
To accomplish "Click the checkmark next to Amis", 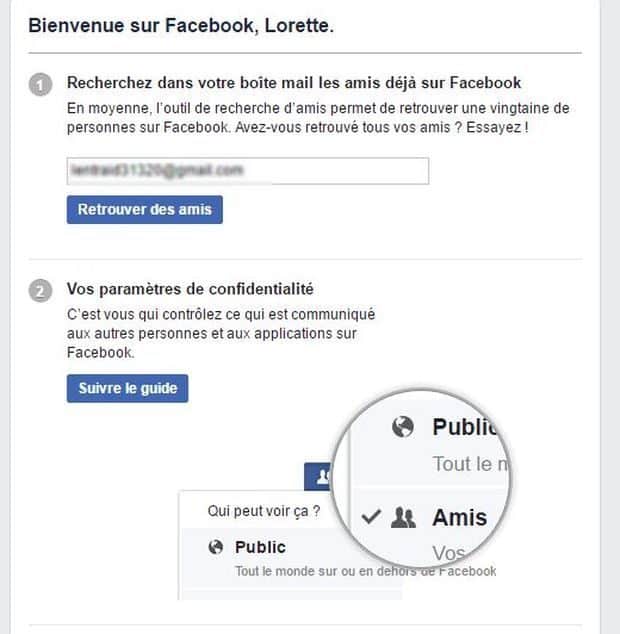I will click(x=371, y=516).
